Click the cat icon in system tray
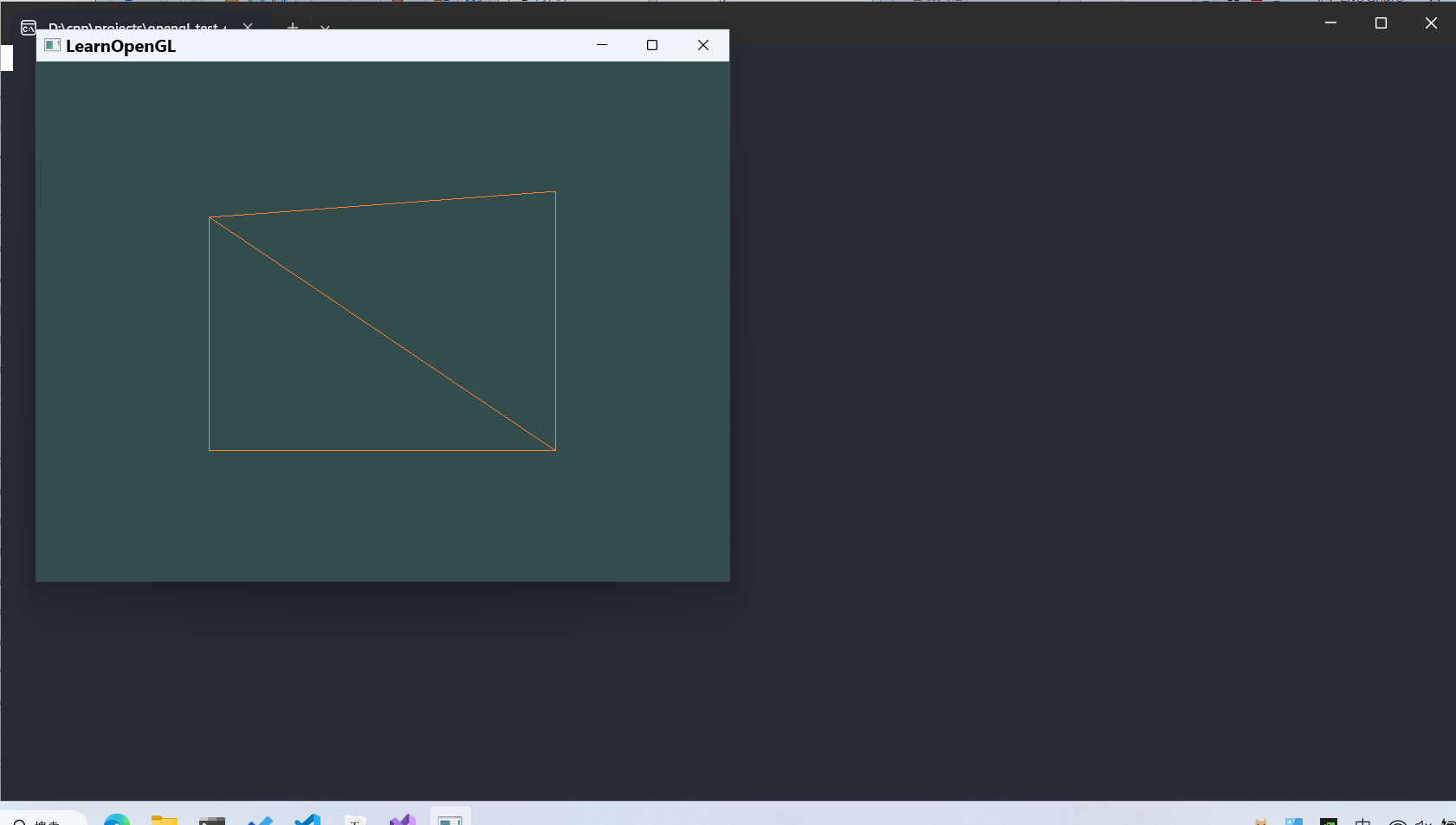 tap(1261, 821)
